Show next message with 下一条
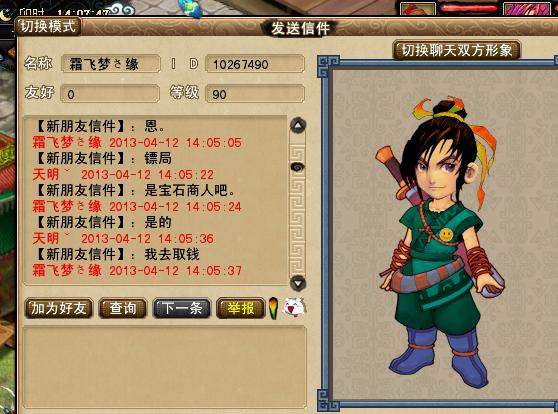 pyautogui.click(x=182, y=308)
